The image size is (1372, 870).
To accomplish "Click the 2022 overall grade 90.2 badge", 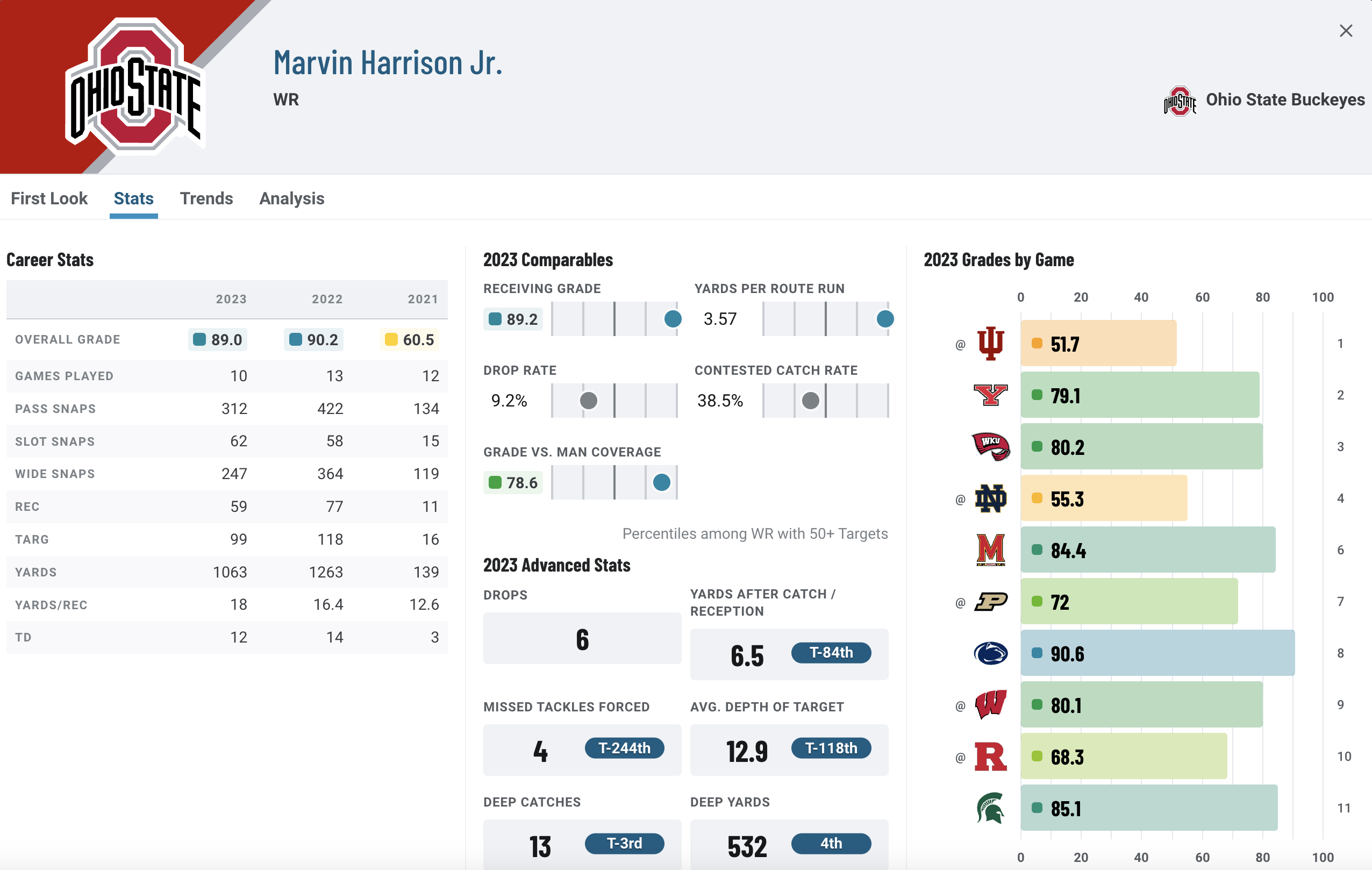I will click(313, 340).
